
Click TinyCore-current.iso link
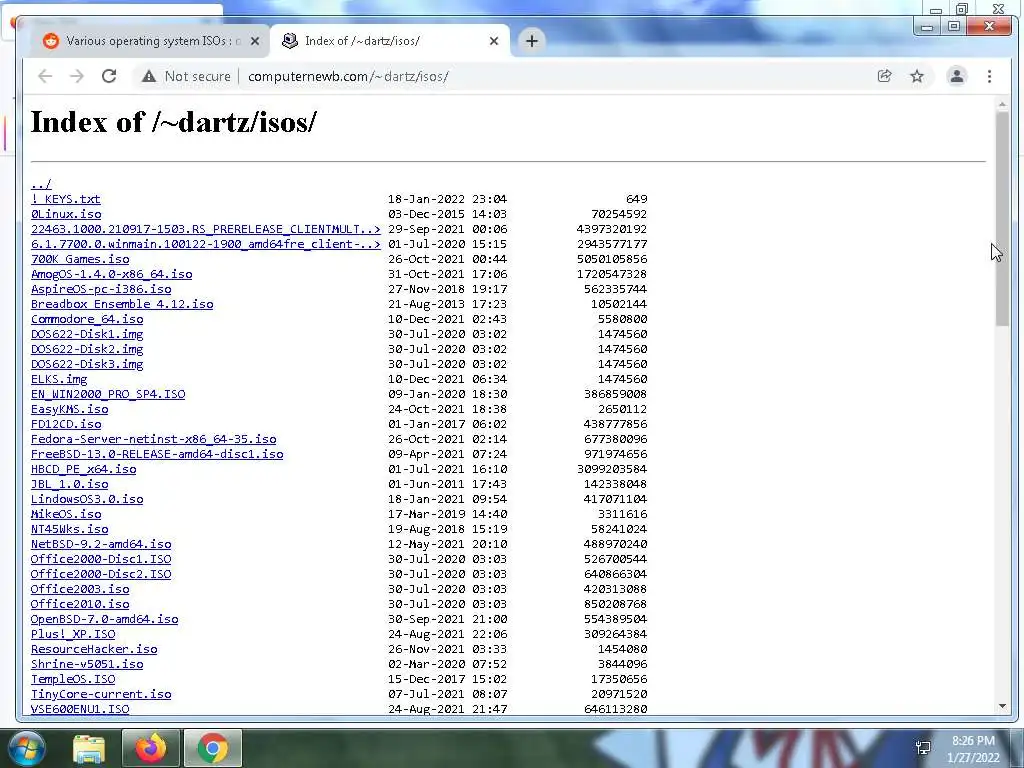(x=101, y=695)
